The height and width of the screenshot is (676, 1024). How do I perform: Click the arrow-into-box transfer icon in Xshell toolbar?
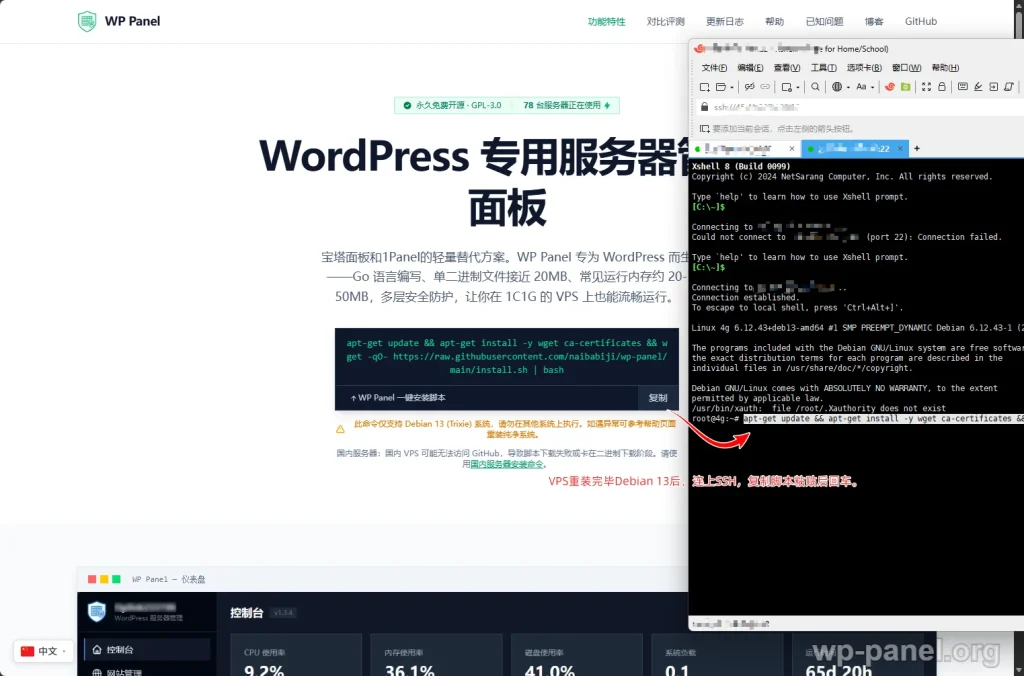(x=993, y=87)
